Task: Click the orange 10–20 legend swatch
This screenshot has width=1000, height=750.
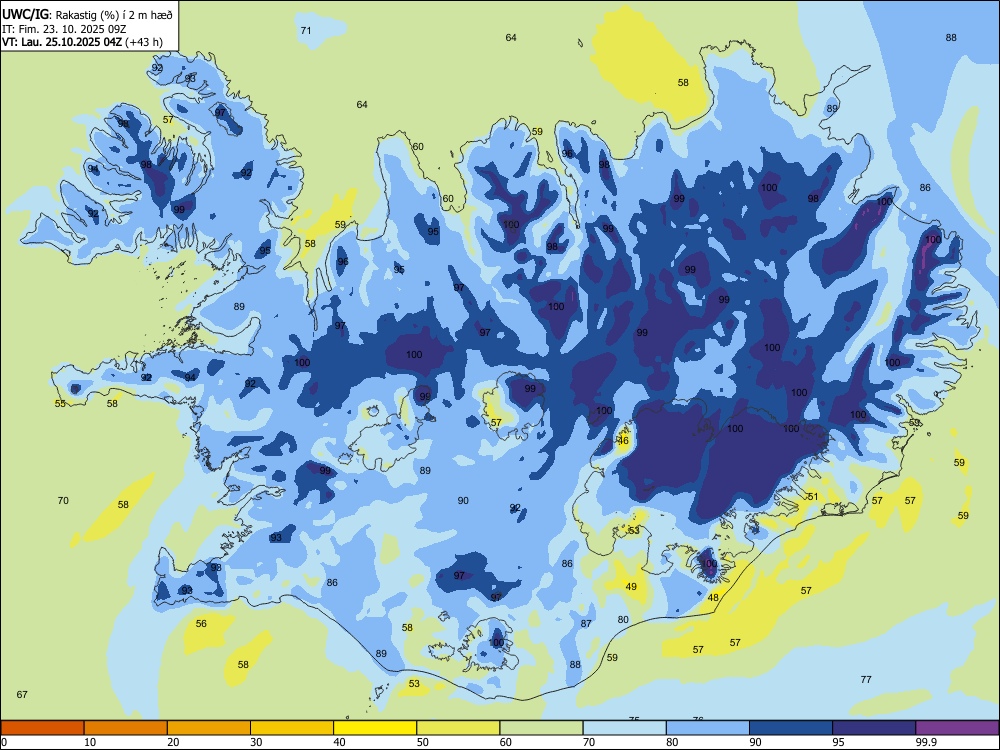Action: [x=126, y=728]
